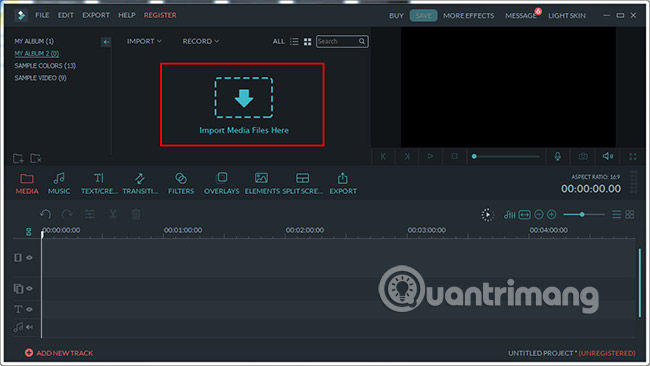Click the zoom in plus icon
The width and height of the screenshot is (650, 366).
tap(551, 215)
